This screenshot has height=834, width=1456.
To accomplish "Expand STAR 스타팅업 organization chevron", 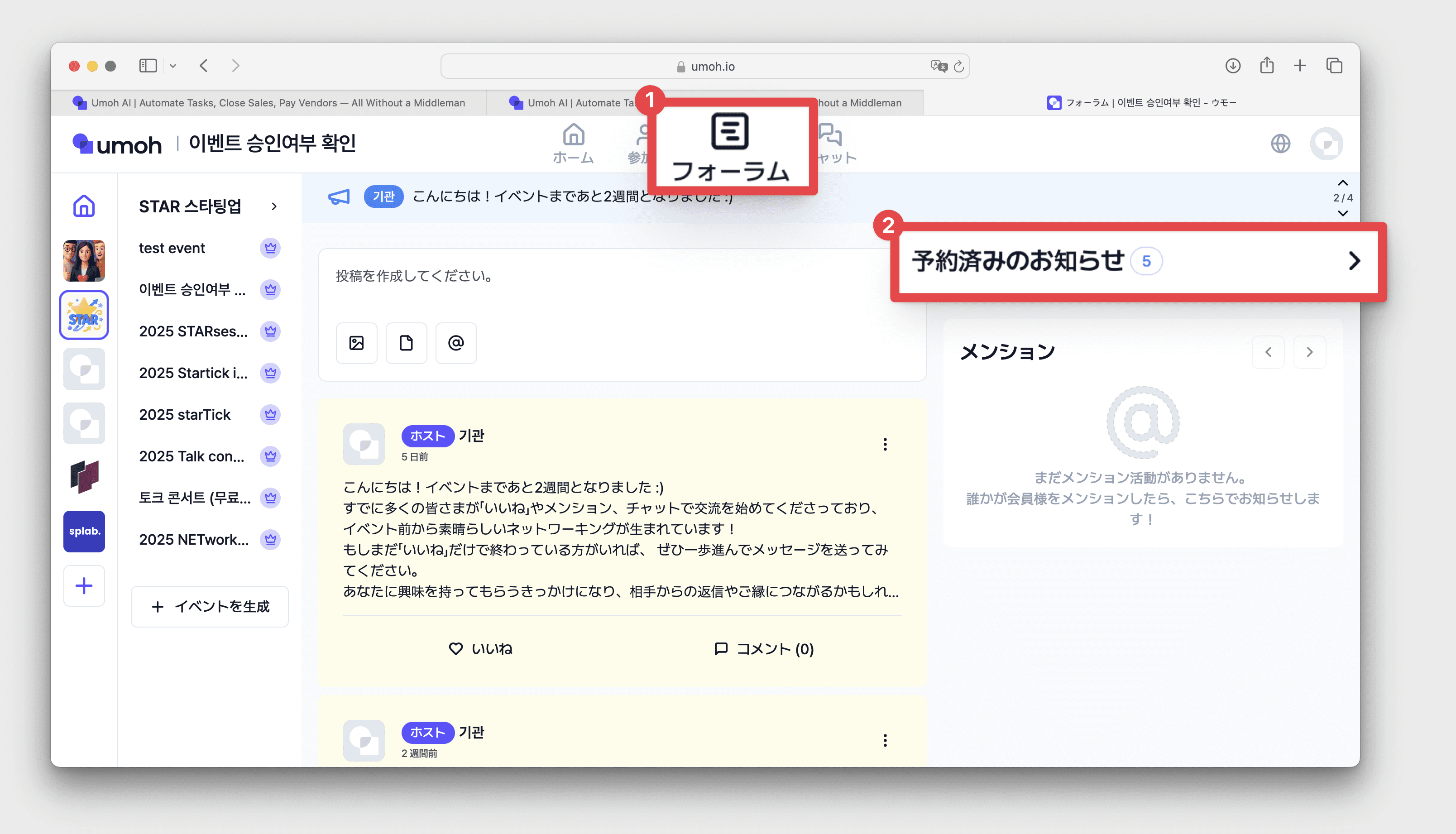I will (274, 206).
